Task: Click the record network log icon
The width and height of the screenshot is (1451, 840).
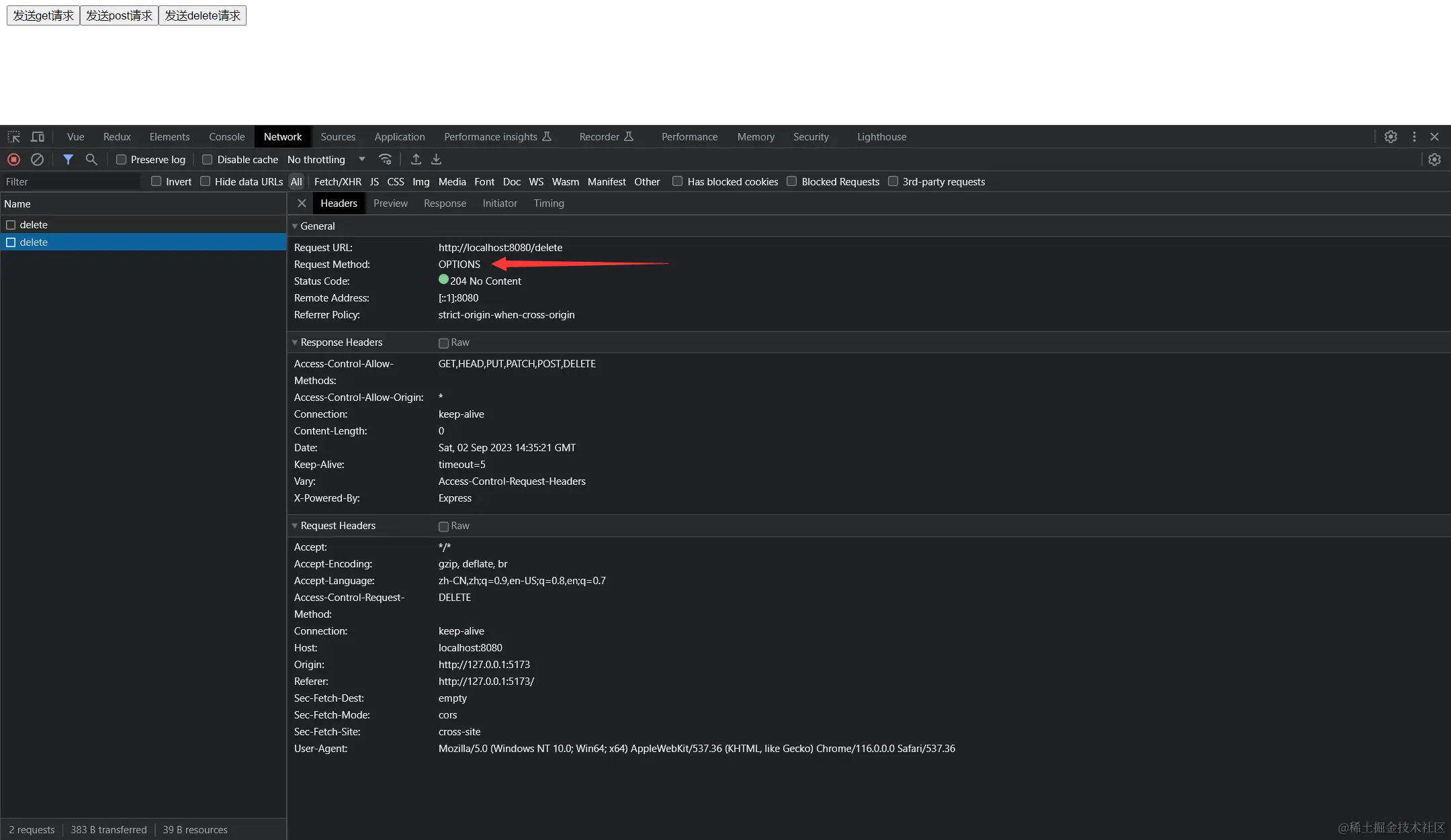Action: coord(13,160)
